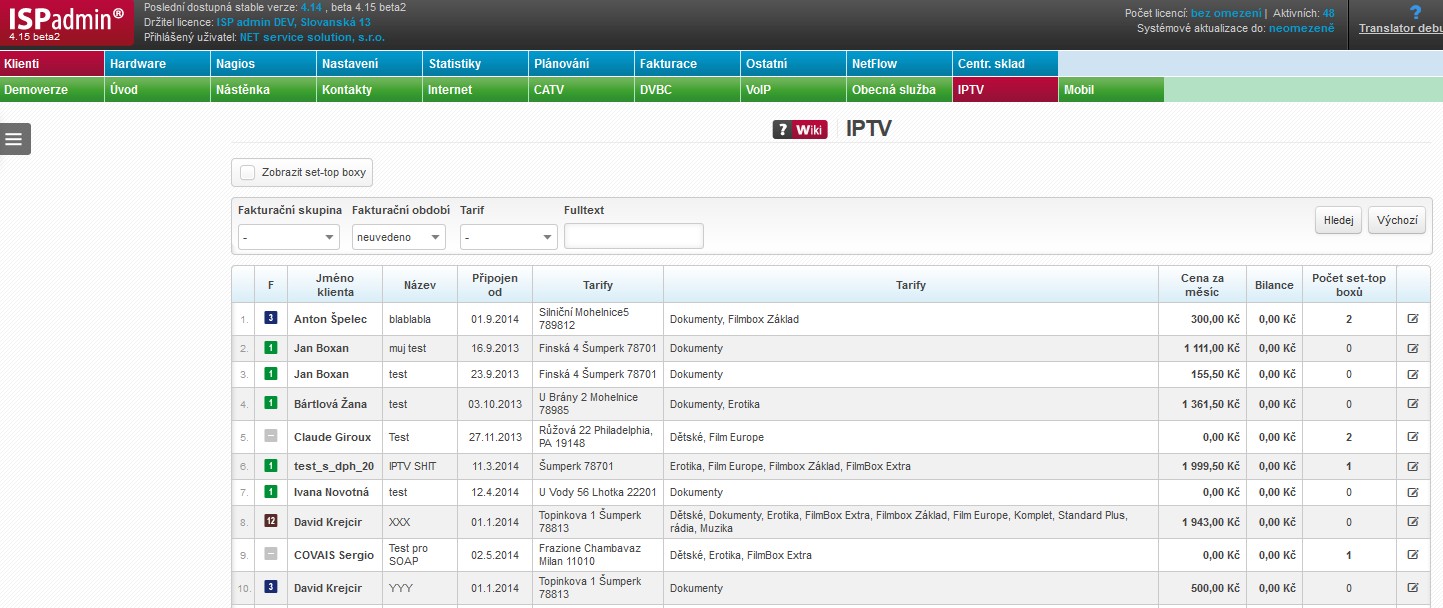This screenshot has height=608, width=1443.
Task: Sort by 'Cena za měsíc' column
Action: 1200,285
